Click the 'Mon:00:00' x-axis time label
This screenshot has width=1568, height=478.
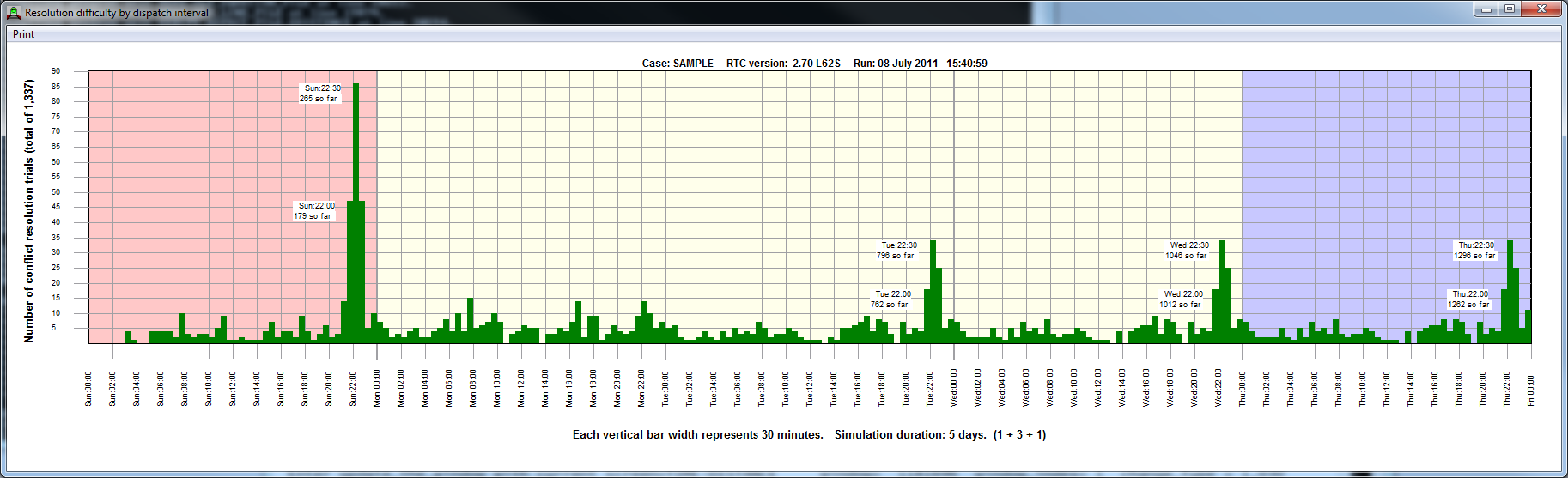[x=377, y=388]
